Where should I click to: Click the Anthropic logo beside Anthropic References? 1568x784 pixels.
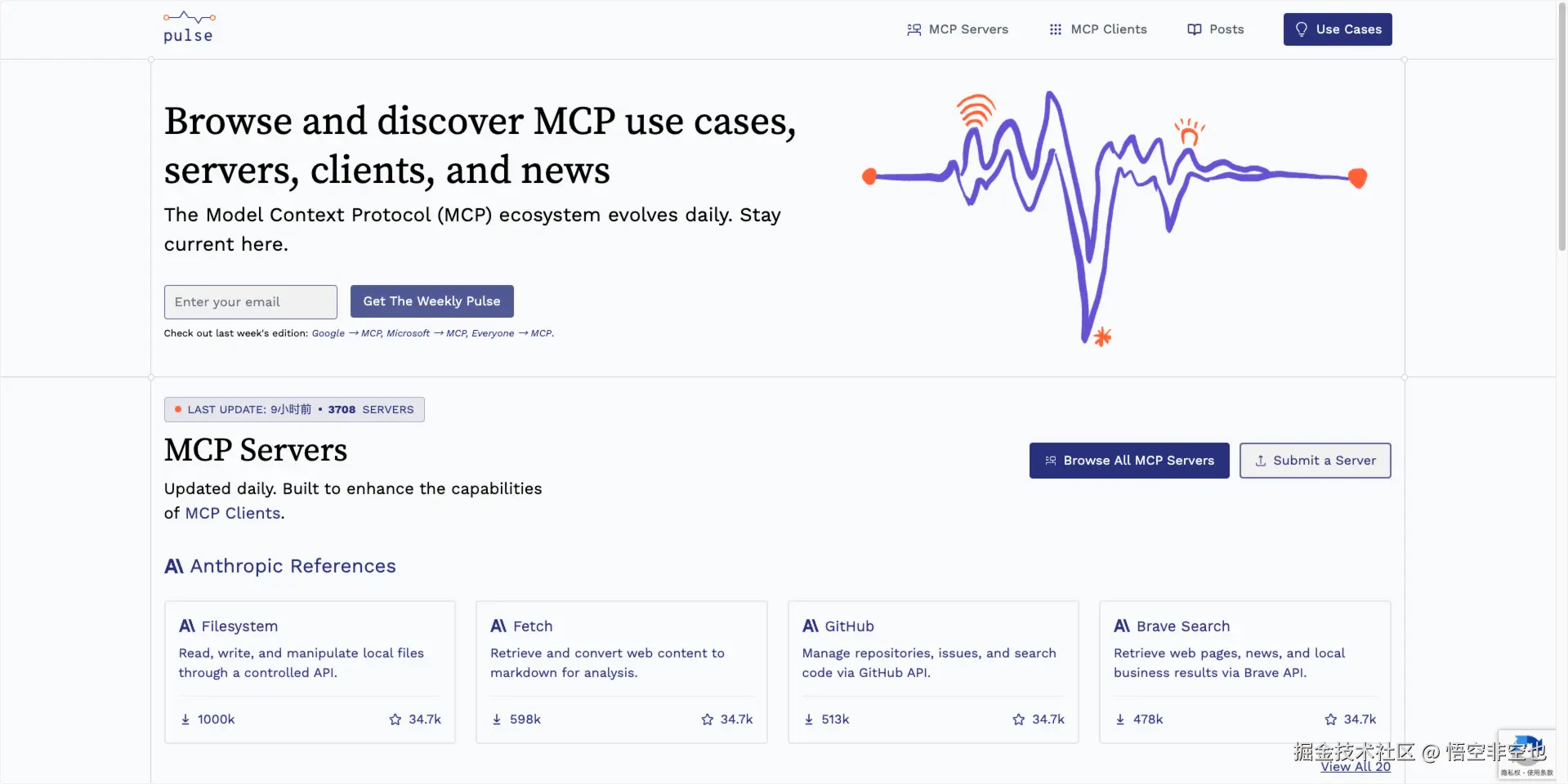174,566
